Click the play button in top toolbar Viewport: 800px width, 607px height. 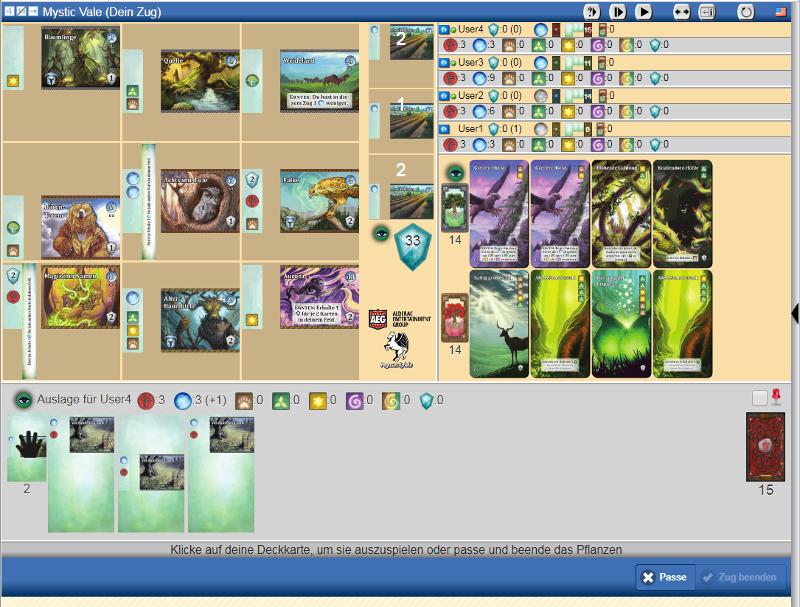[644, 12]
